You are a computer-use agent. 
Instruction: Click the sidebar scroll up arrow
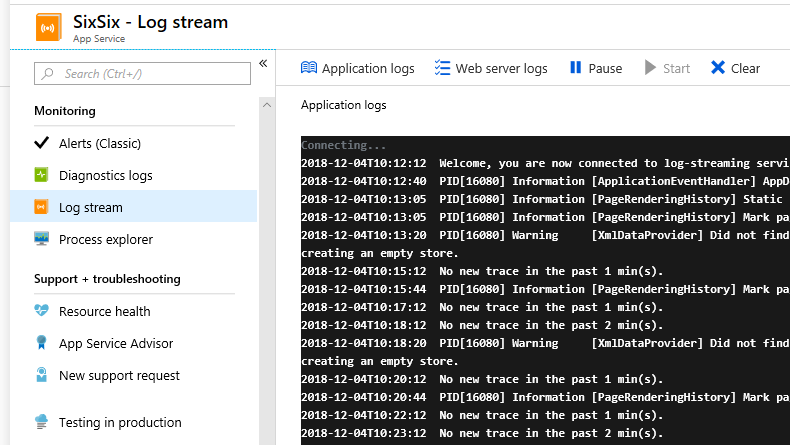click(x=267, y=105)
